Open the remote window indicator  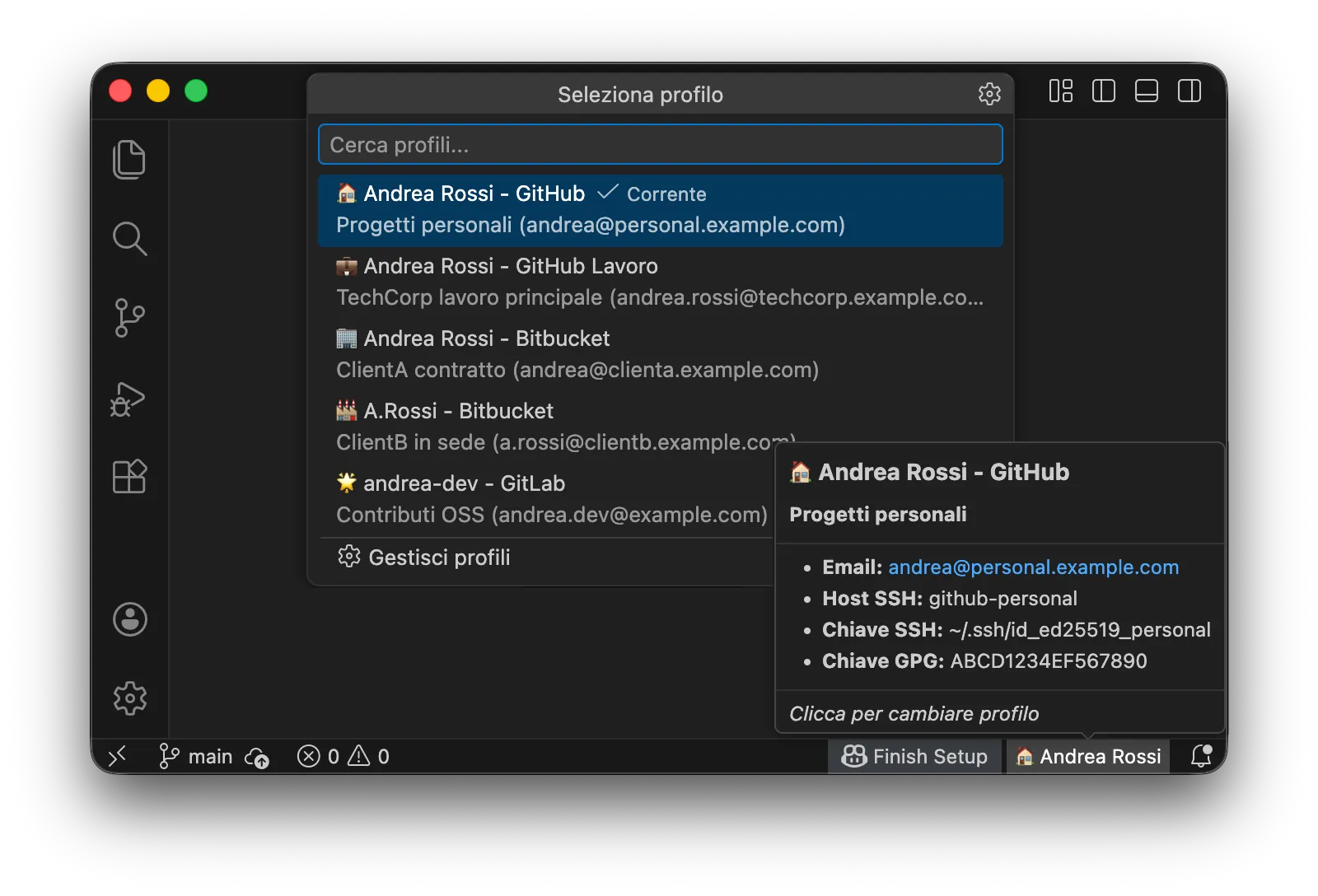[x=118, y=756]
